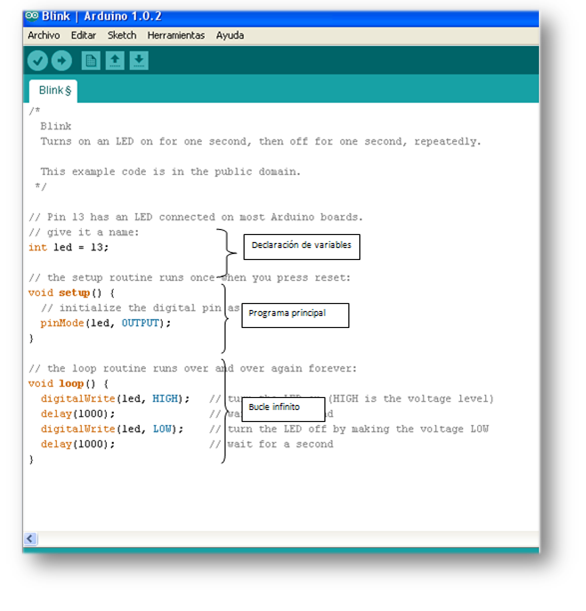The height and width of the screenshot is (611, 586).
Task: Click the horizontal scrollbar left arrow
Action: pyautogui.click(x=30, y=539)
